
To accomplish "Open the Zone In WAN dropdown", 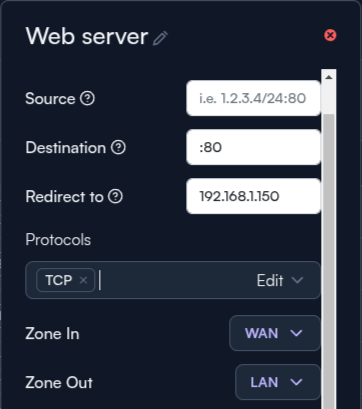I will (x=275, y=333).
